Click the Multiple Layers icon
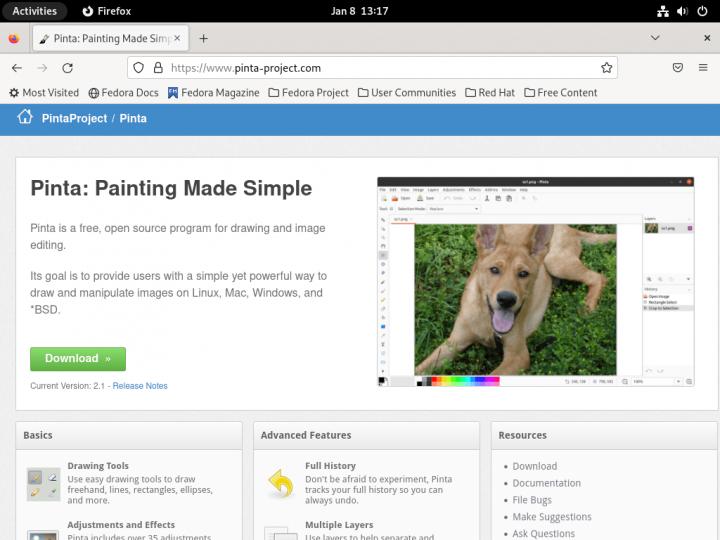Viewport: 720px width, 540px height. 281,534
